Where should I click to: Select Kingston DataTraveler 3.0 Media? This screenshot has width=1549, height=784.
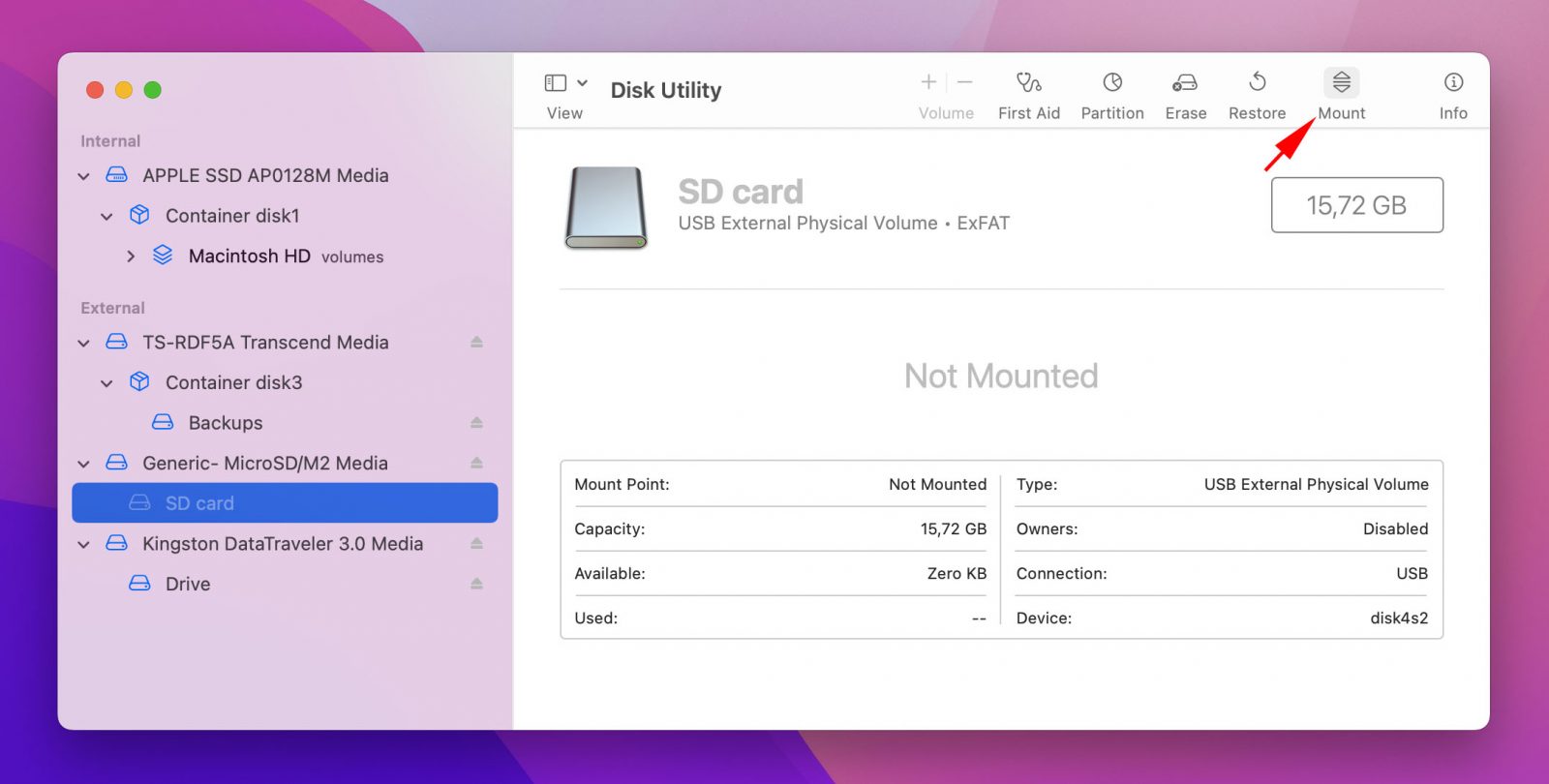point(285,543)
